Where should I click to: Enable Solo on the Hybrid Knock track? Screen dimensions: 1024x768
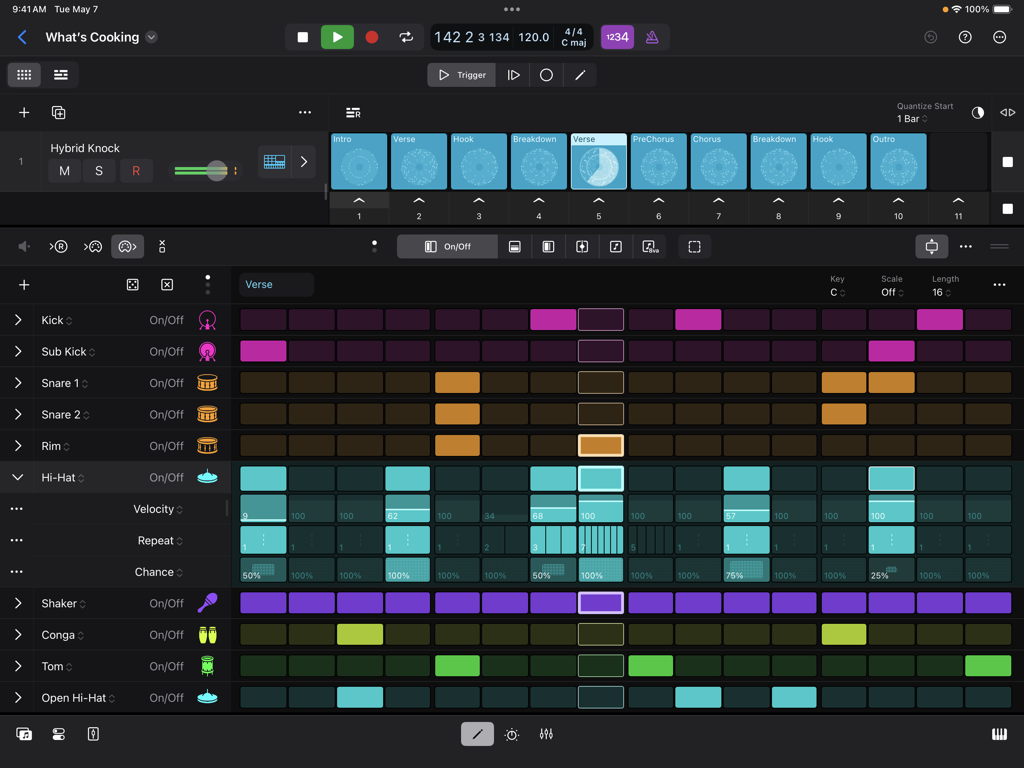tap(101, 171)
